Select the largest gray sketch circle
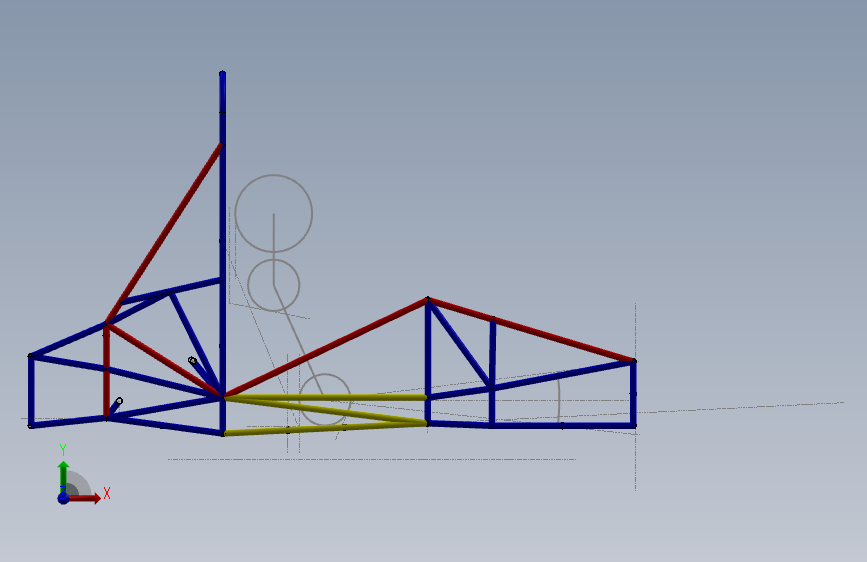The width and height of the screenshot is (867, 562). (274, 214)
